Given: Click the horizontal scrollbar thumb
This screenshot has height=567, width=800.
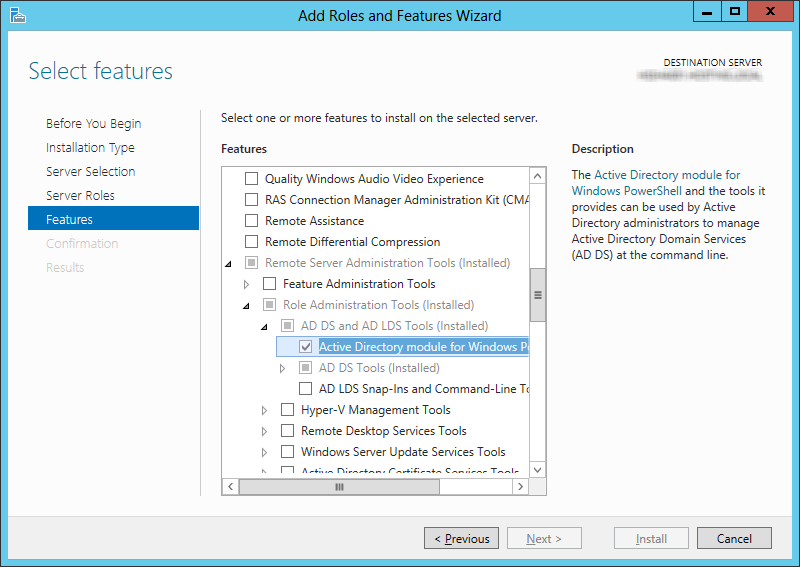Looking at the screenshot, I should [x=339, y=486].
